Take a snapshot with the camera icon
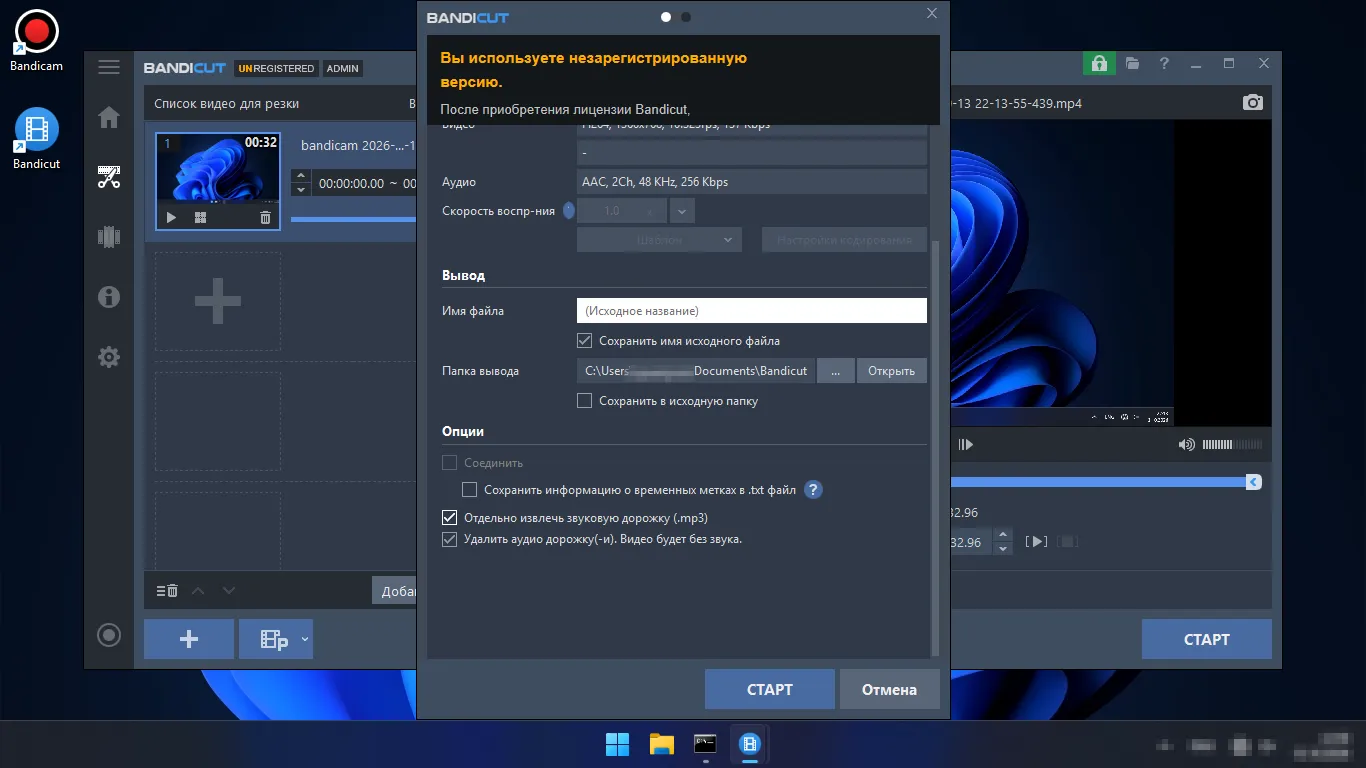This screenshot has width=1366, height=768. [1253, 102]
